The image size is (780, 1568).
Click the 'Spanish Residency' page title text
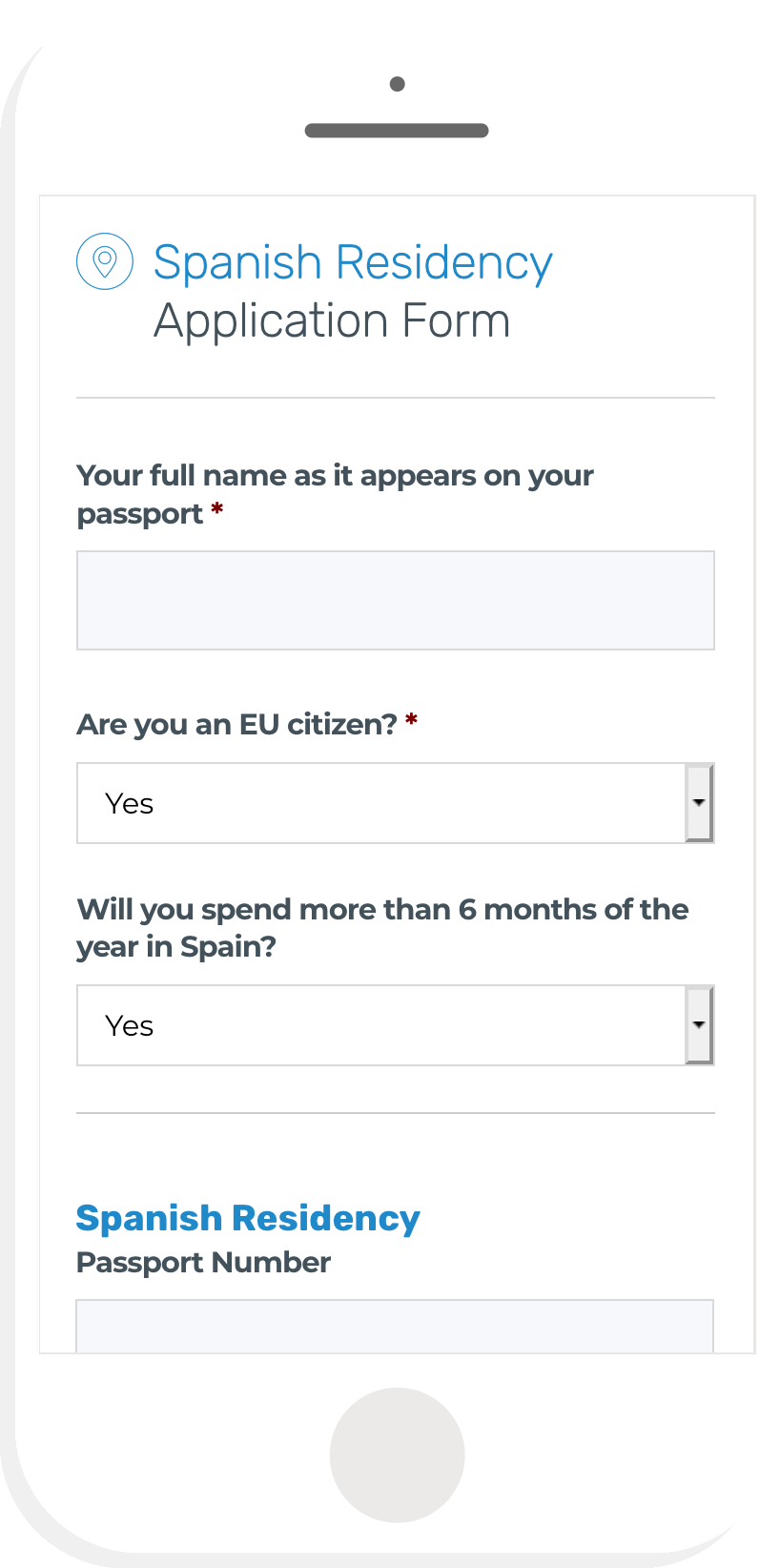tap(353, 262)
